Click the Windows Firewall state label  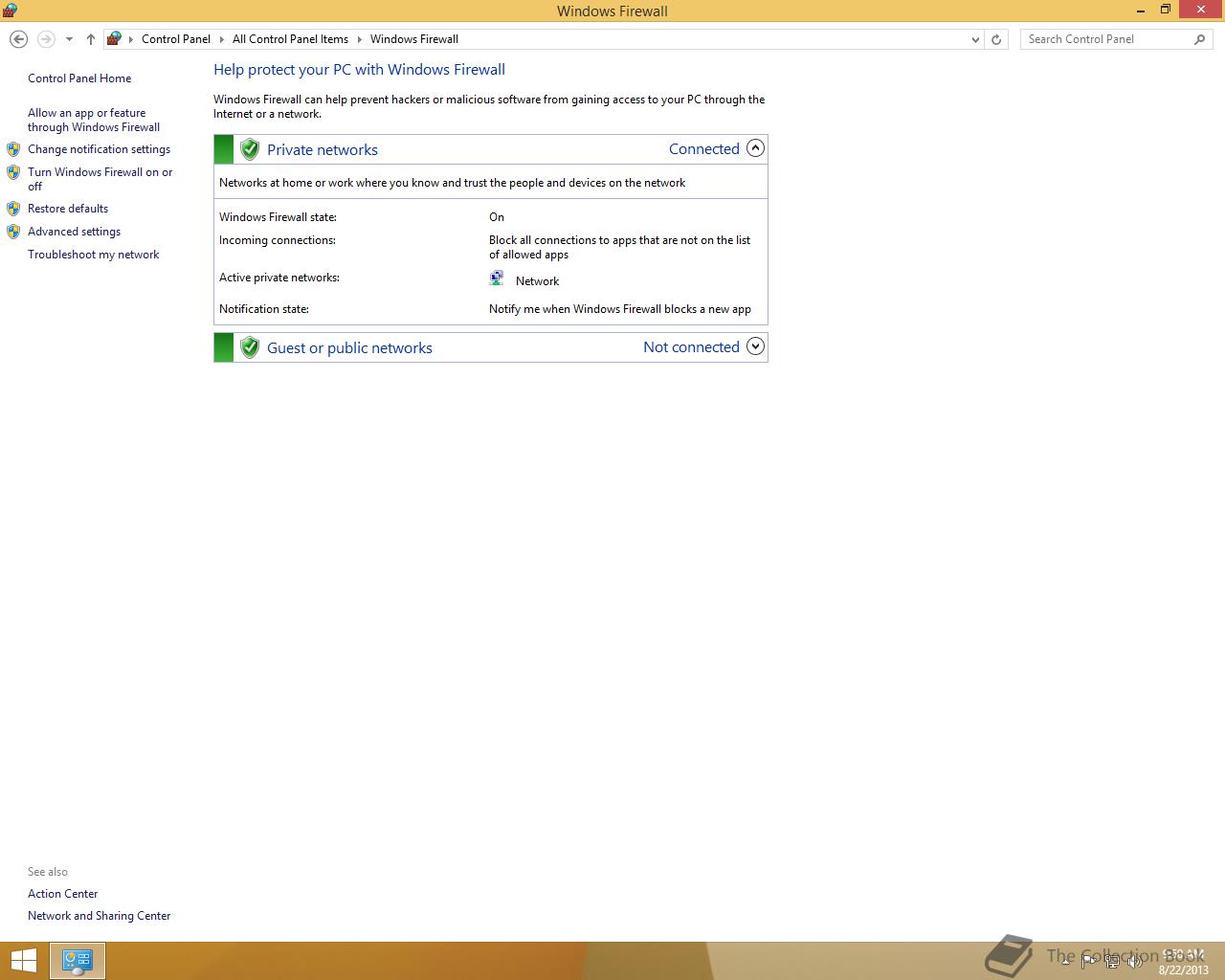278,217
